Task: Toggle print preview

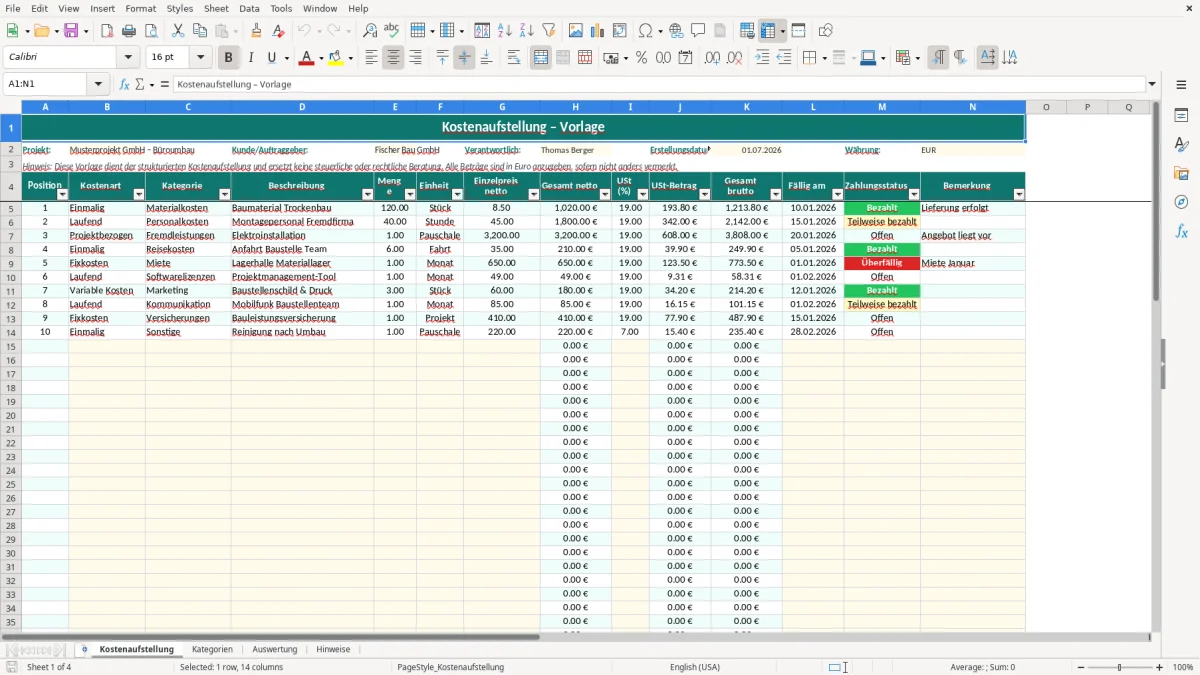Action: (x=150, y=31)
